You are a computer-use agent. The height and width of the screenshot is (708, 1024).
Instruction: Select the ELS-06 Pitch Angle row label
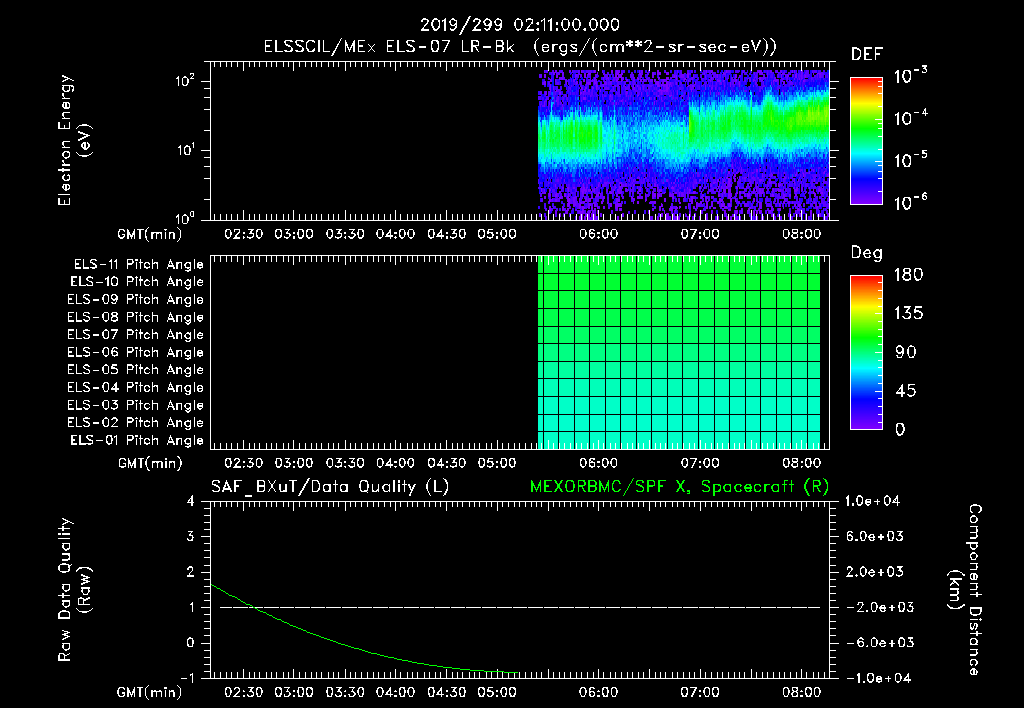point(135,353)
